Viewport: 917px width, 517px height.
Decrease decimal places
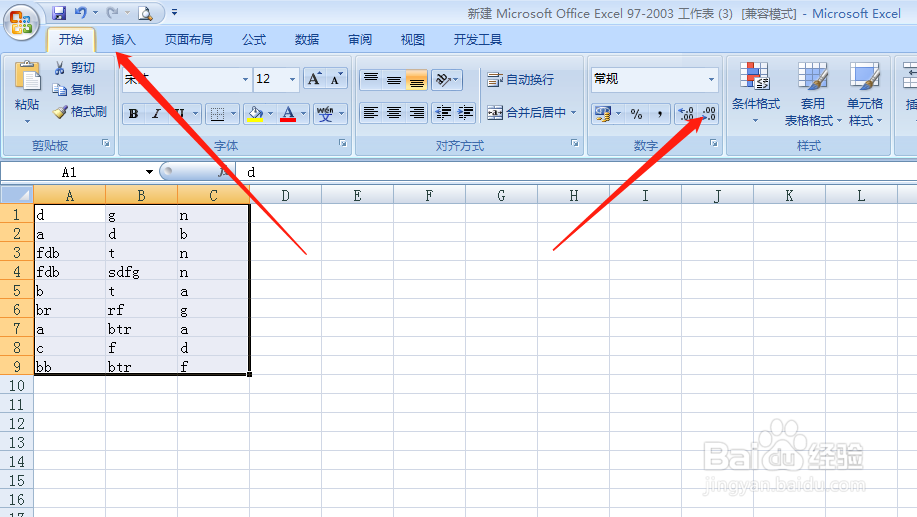(x=708, y=113)
